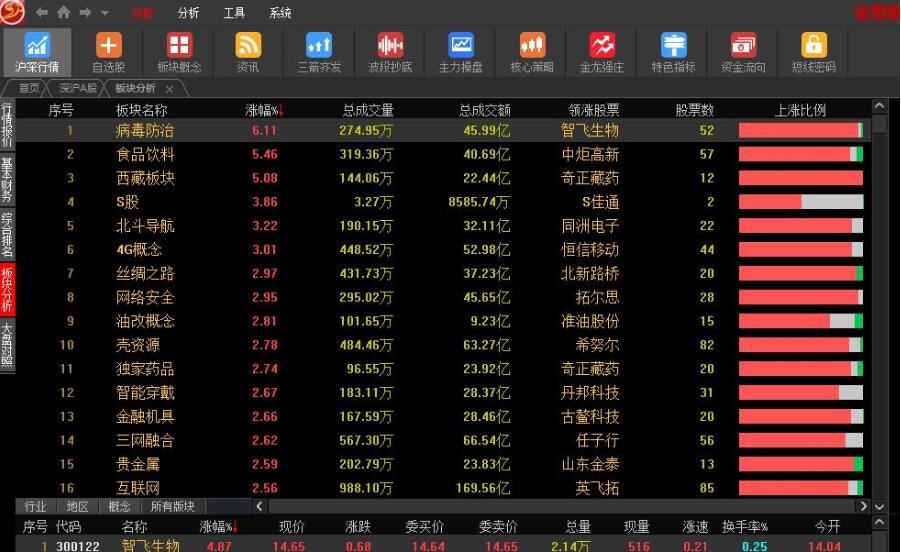Image resolution: width=901 pixels, height=552 pixels.
Task: Open the 金龙强庄 tool icon
Action: (602, 52)
